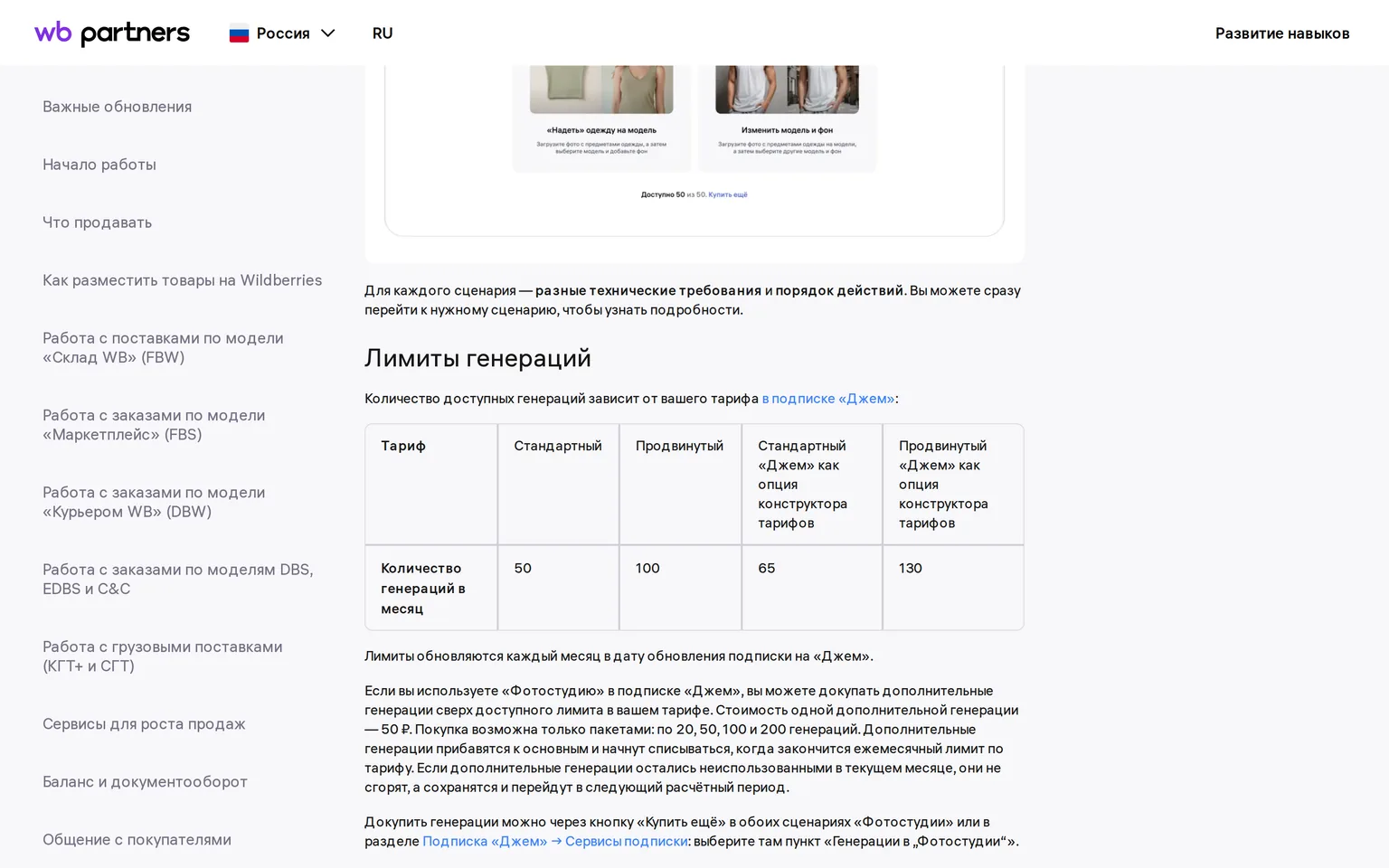This screenshot has height=868, width=1389.
Task: Open Баланс и документооборот section
Action: (146, 782)
